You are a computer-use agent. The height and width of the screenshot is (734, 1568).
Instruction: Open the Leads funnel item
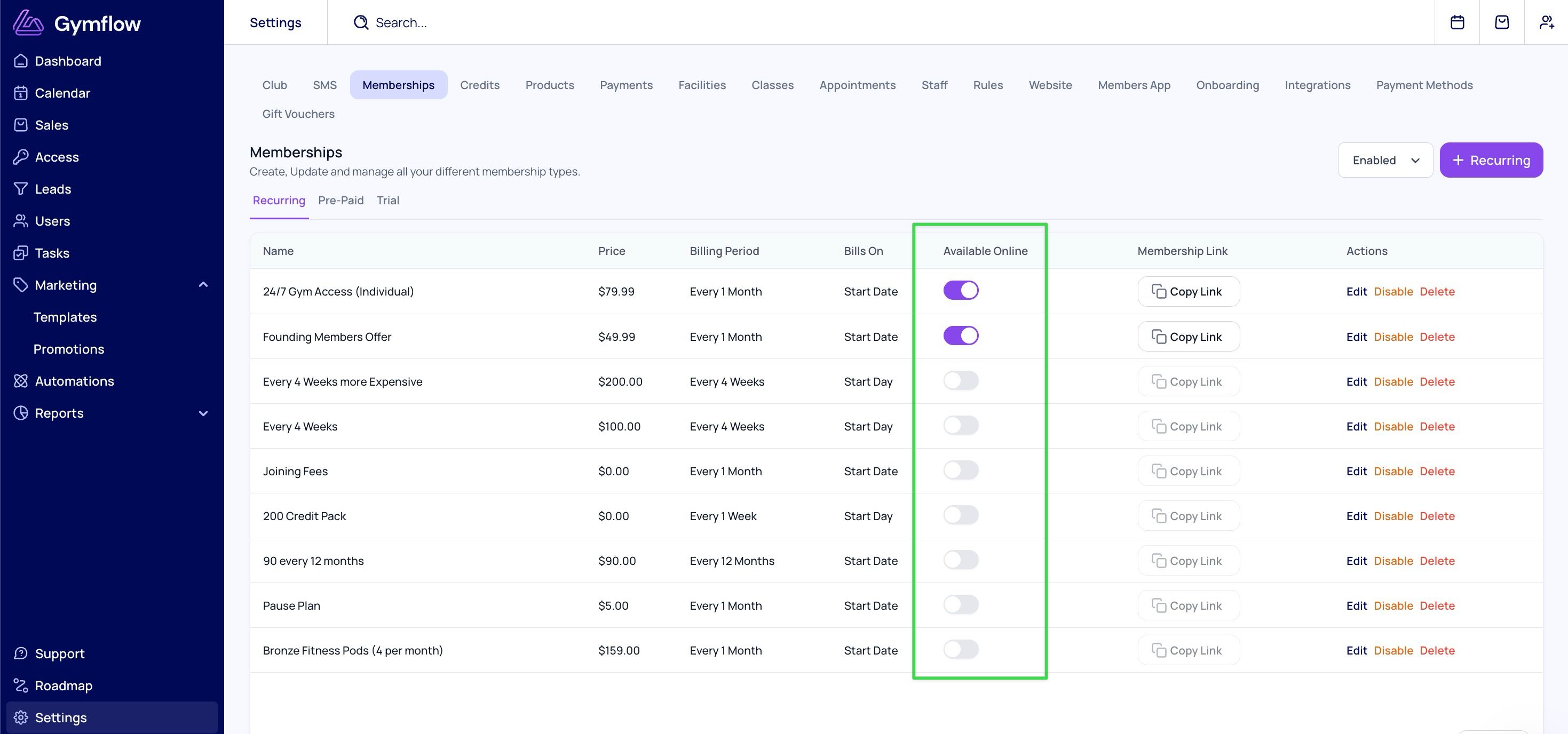[x=53, y=189]
